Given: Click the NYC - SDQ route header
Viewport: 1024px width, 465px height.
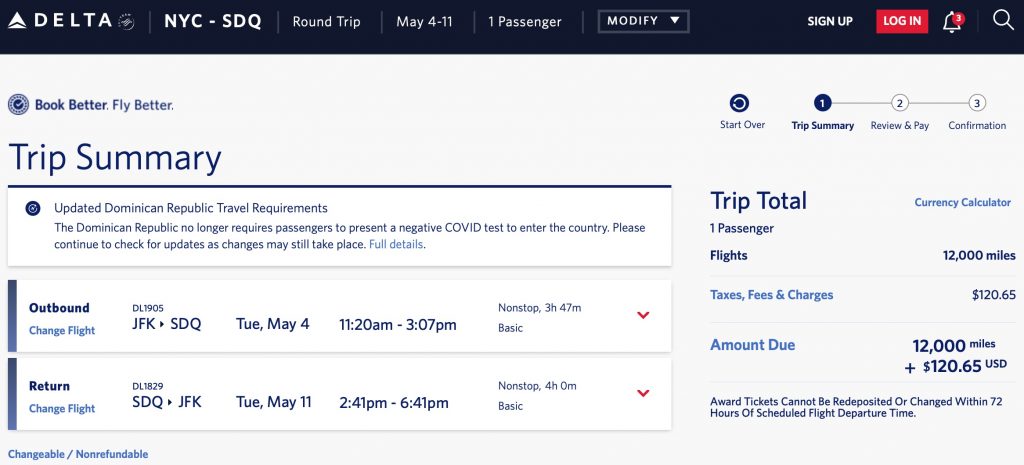Looking at the screenshot, I should [213, 21].
